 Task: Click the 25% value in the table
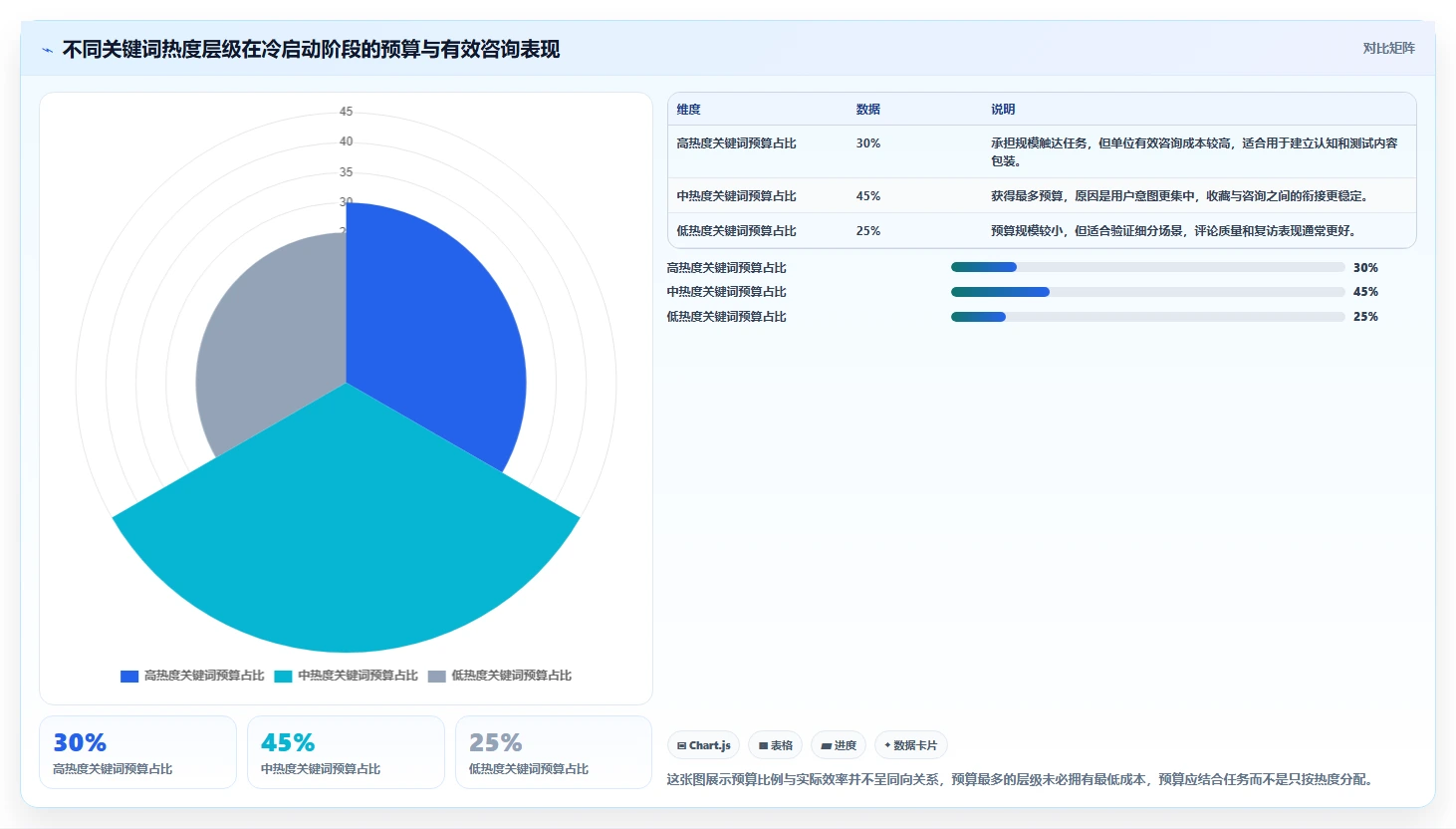pos(868,231)
